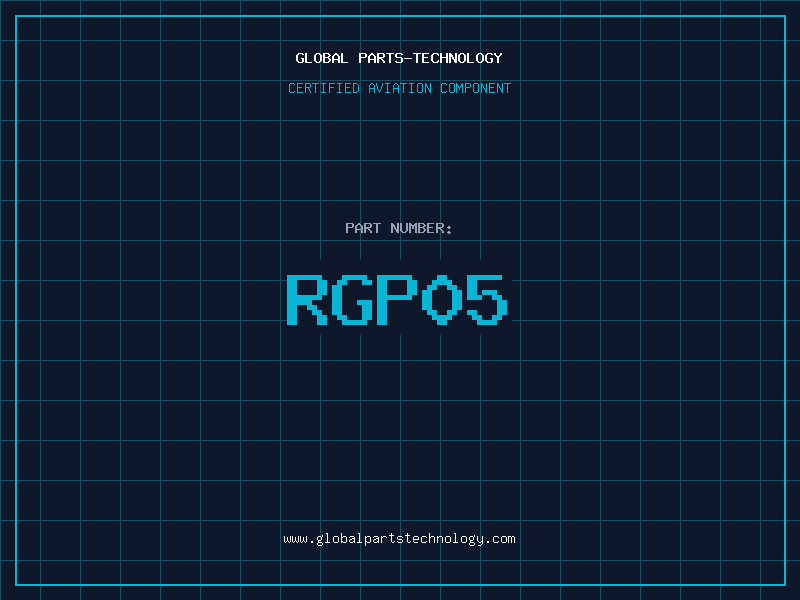Click the word PARTS-TECHNOLOGY in the heading
800x600 pixels.
(x=430, y=58)
